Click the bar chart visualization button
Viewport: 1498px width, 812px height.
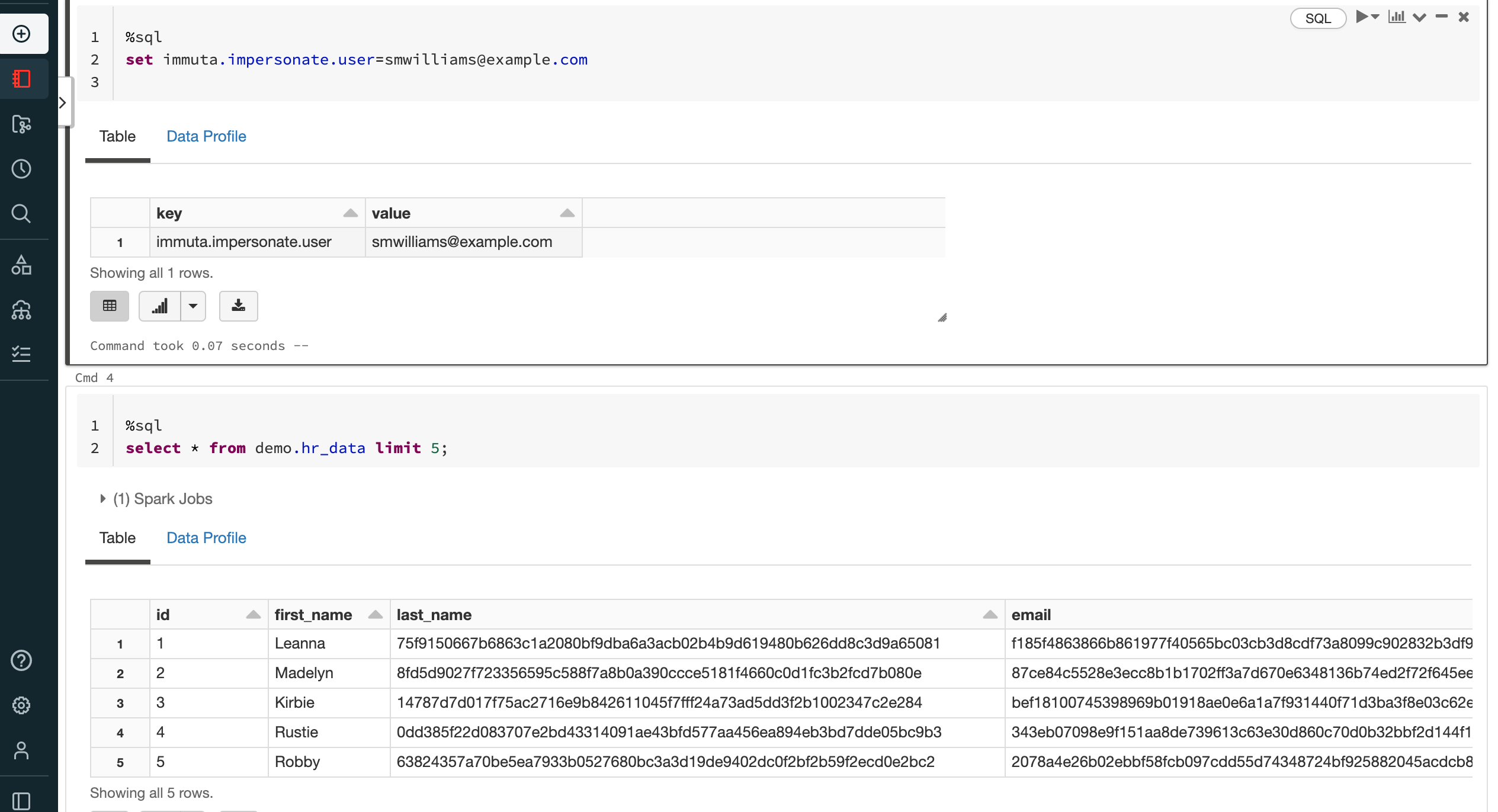pyautogui.click(x=160, y=306)
